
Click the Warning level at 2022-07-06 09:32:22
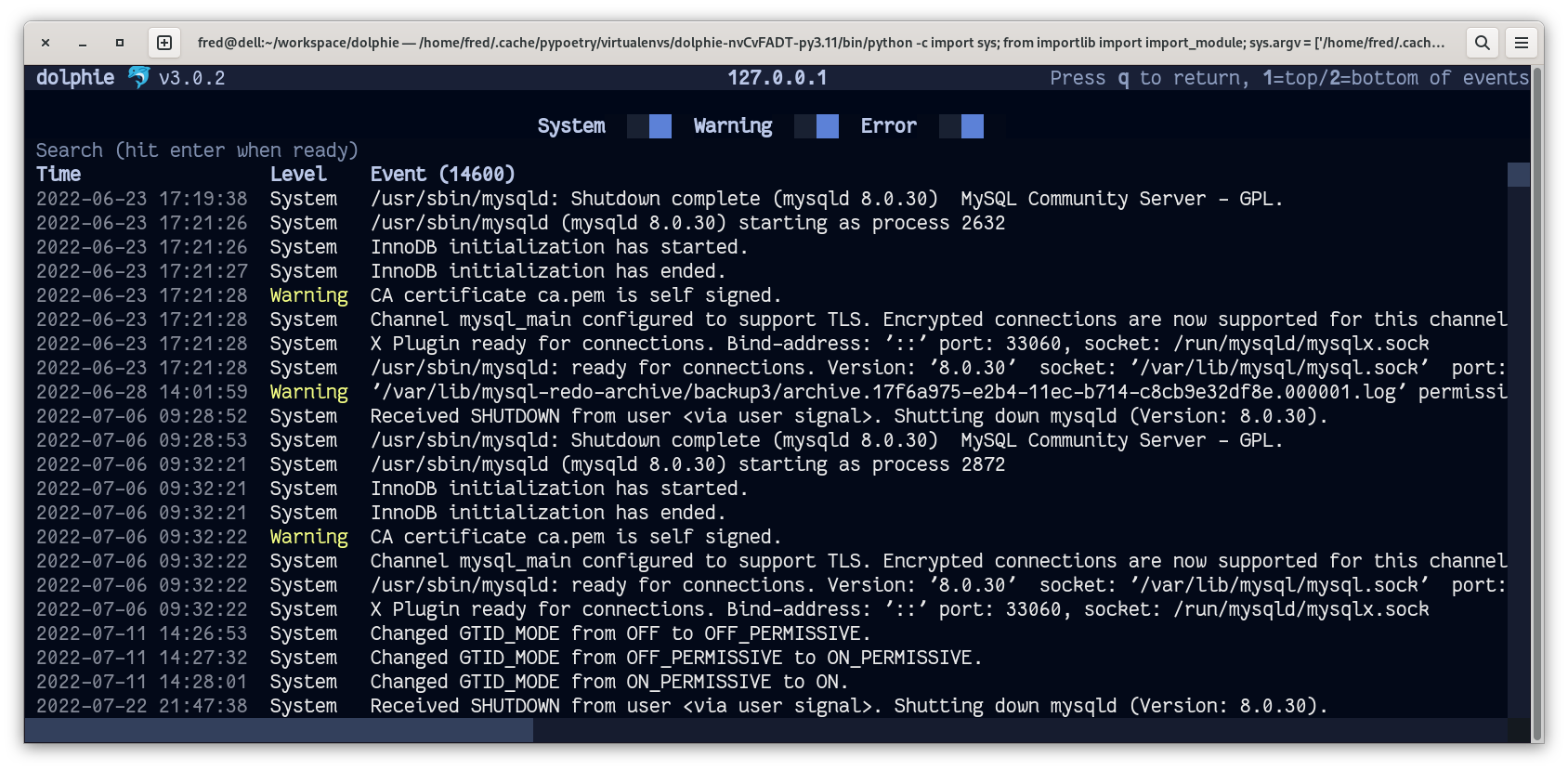(x=309, y=537)
